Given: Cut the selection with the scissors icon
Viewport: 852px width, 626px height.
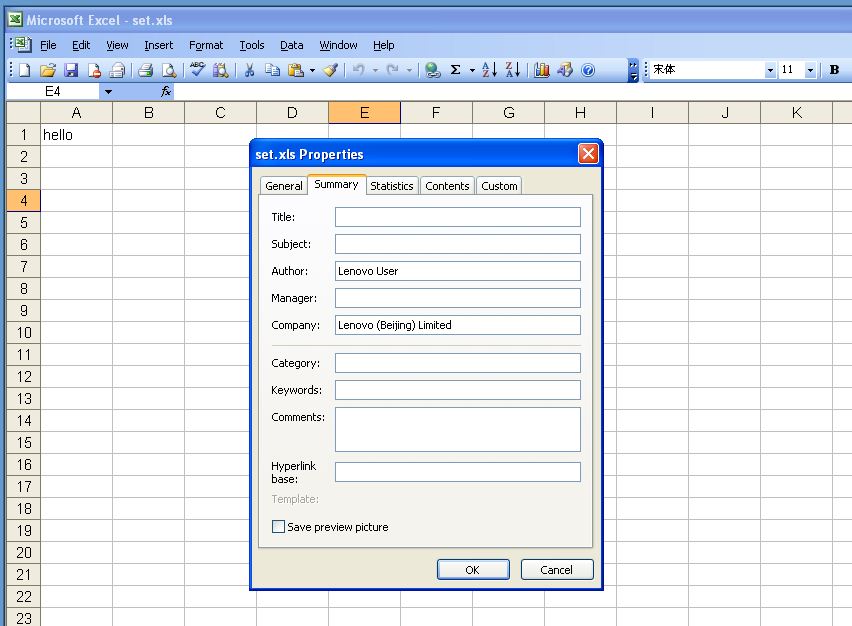Looking at the screenshot, I should (249, 70).
